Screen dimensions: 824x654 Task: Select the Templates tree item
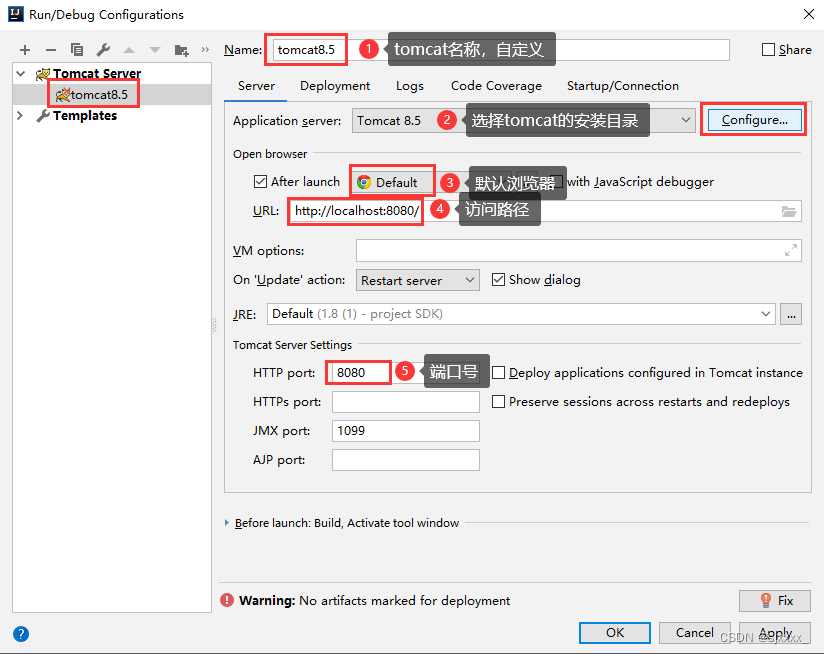[85, 116]
